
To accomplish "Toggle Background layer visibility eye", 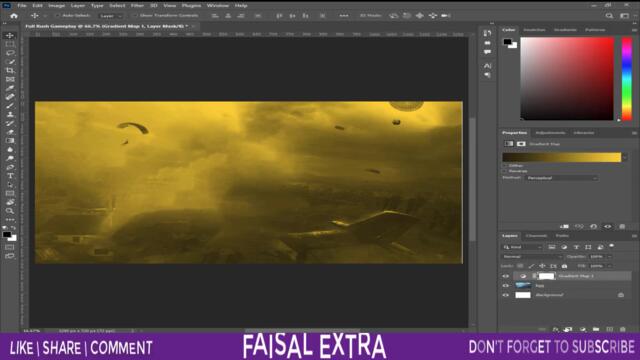I will click(506, 295).
